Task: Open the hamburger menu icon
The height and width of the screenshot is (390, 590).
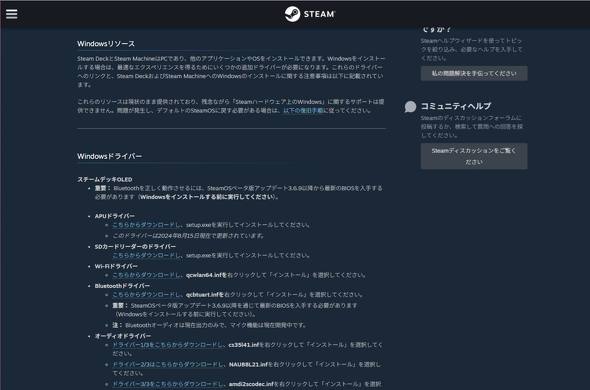Action: click(x=12, y=14)
